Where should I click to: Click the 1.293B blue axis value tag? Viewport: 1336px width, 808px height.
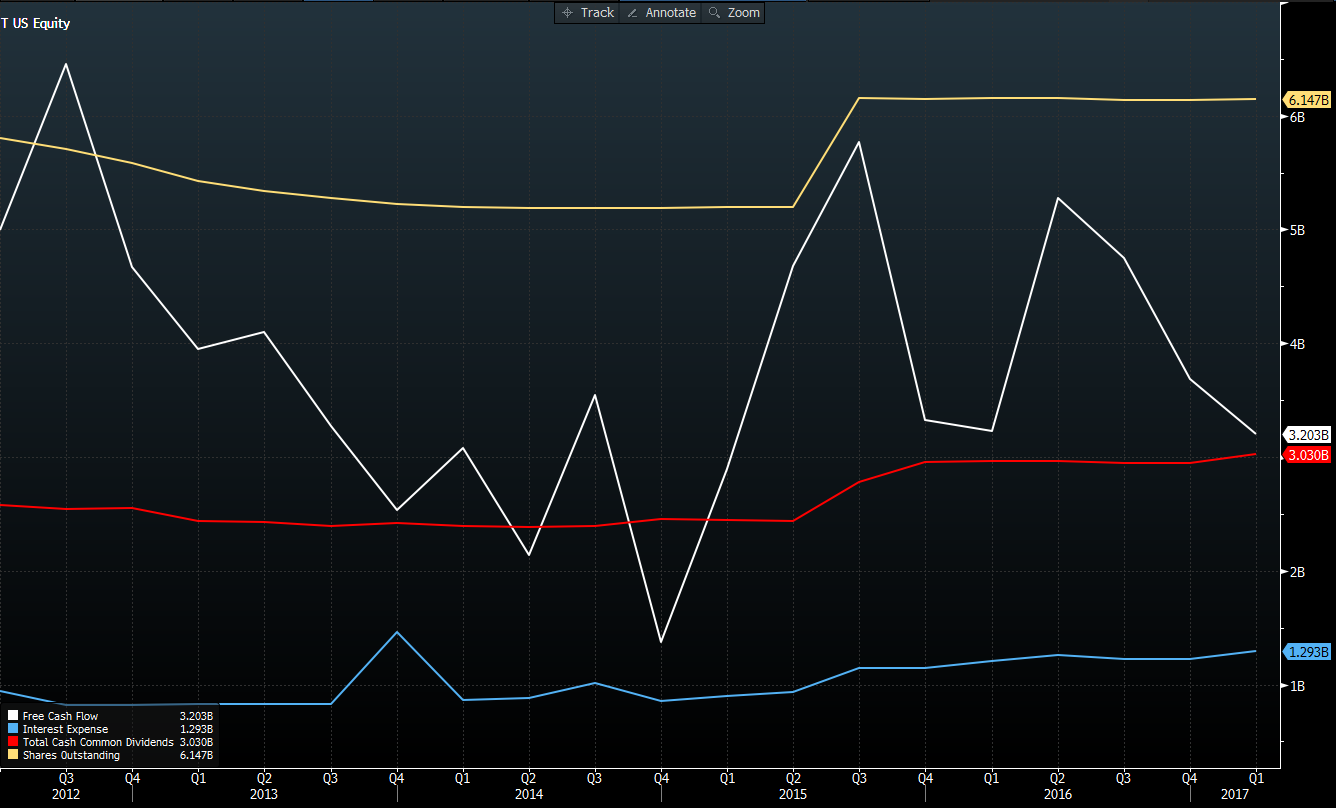coord(1308,652)
